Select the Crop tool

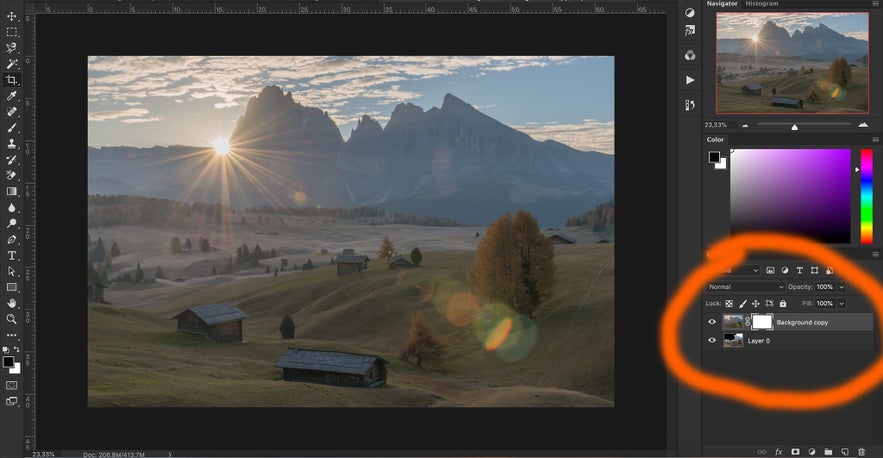[11, 80]
